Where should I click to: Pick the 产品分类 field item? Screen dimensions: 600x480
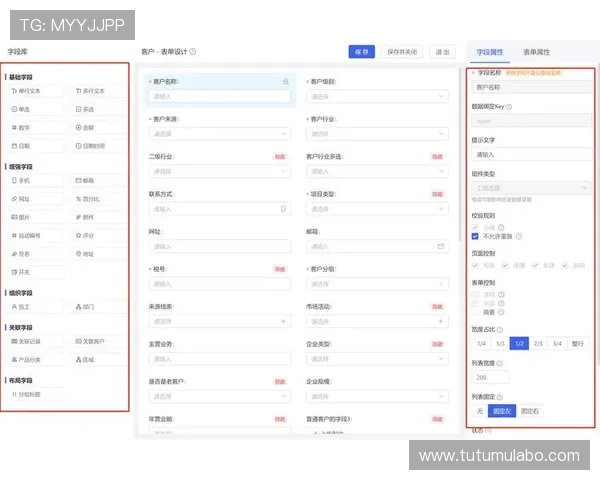click(36, 360)
